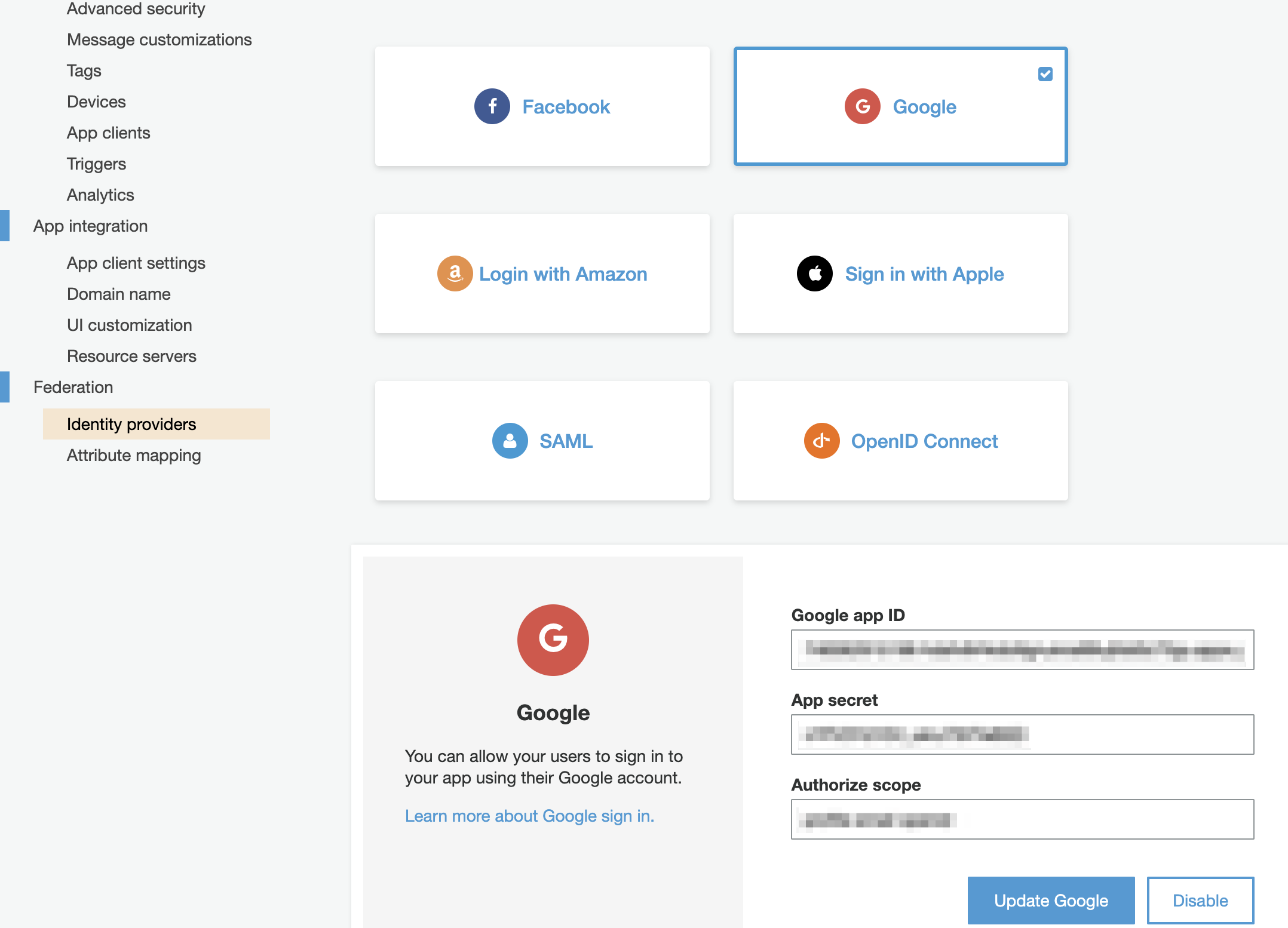Click the Amazon logo icon
This screenshot has height=928, width=1288.
click(455, 274)
